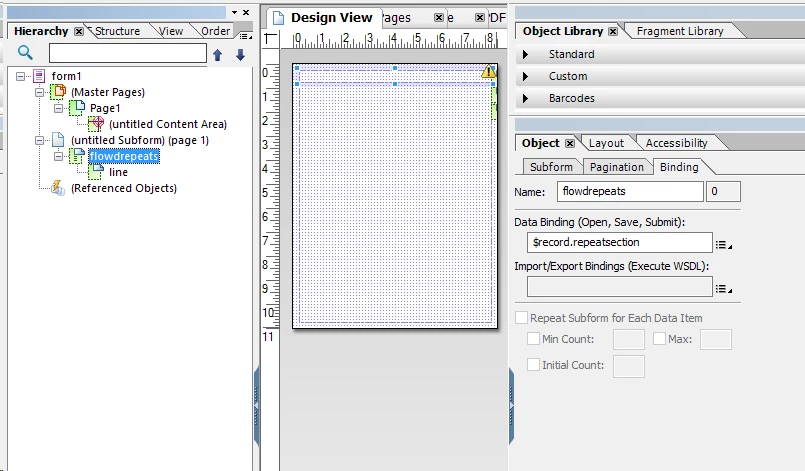Click the line object icon in hierarchy
Screen dimensions: 805x471
pyautogui.click(x=96, y=172)
